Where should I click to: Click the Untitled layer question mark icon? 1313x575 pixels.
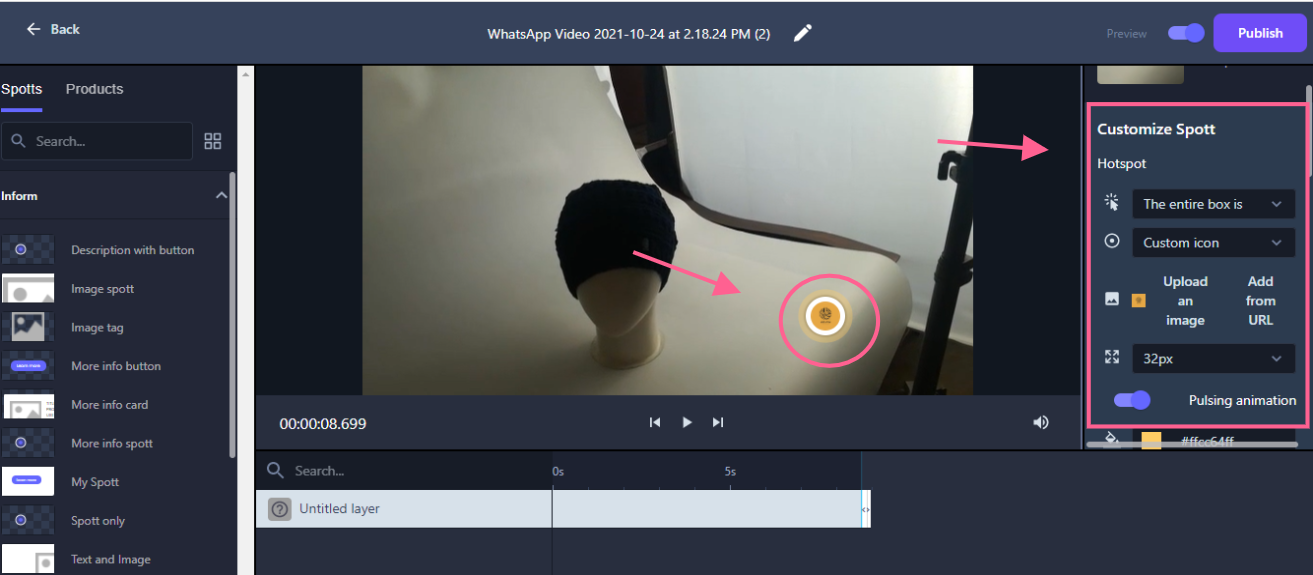[x=279, y=509]
